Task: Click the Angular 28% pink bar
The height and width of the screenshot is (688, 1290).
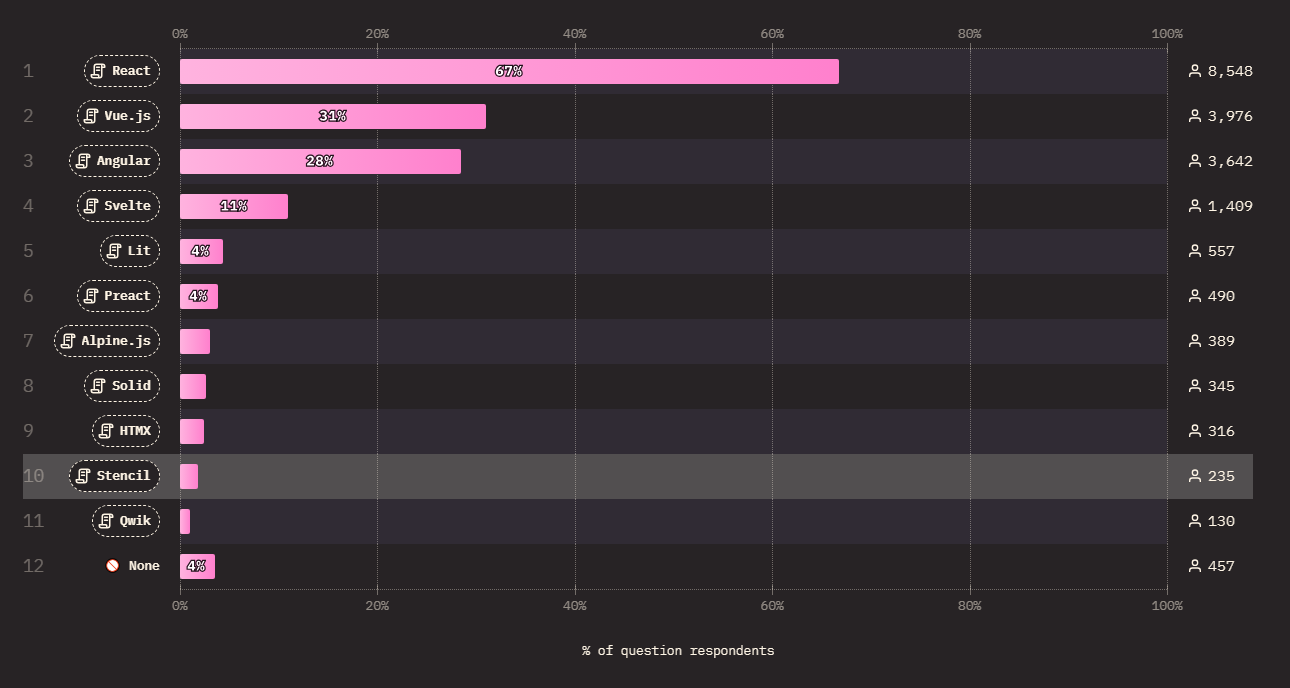Action: pos(320,161)
